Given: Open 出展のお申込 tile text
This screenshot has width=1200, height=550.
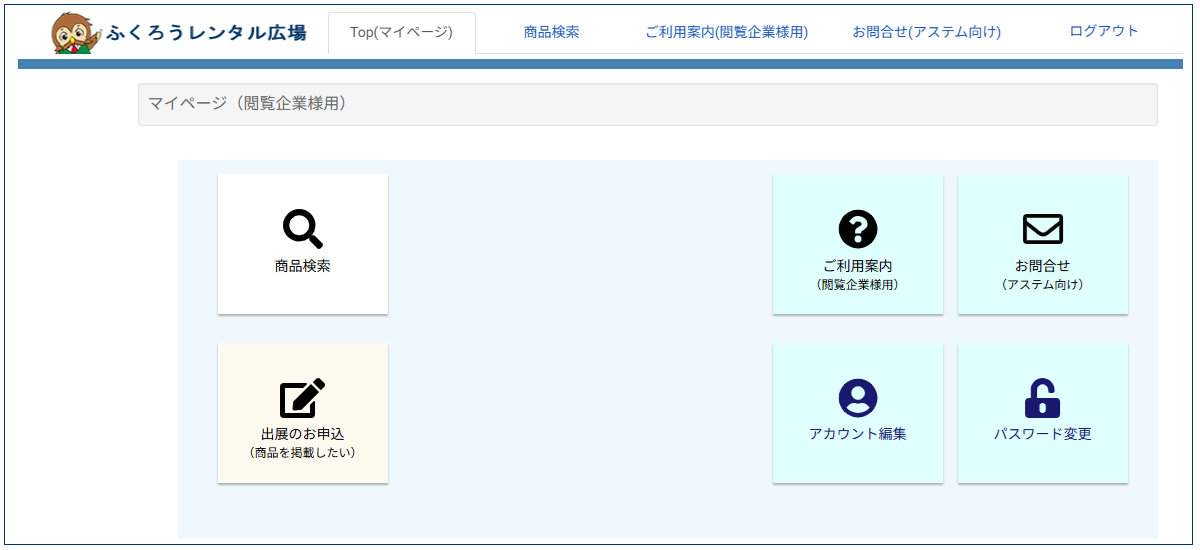Looking at the screenshot, I should click(302, 434).
